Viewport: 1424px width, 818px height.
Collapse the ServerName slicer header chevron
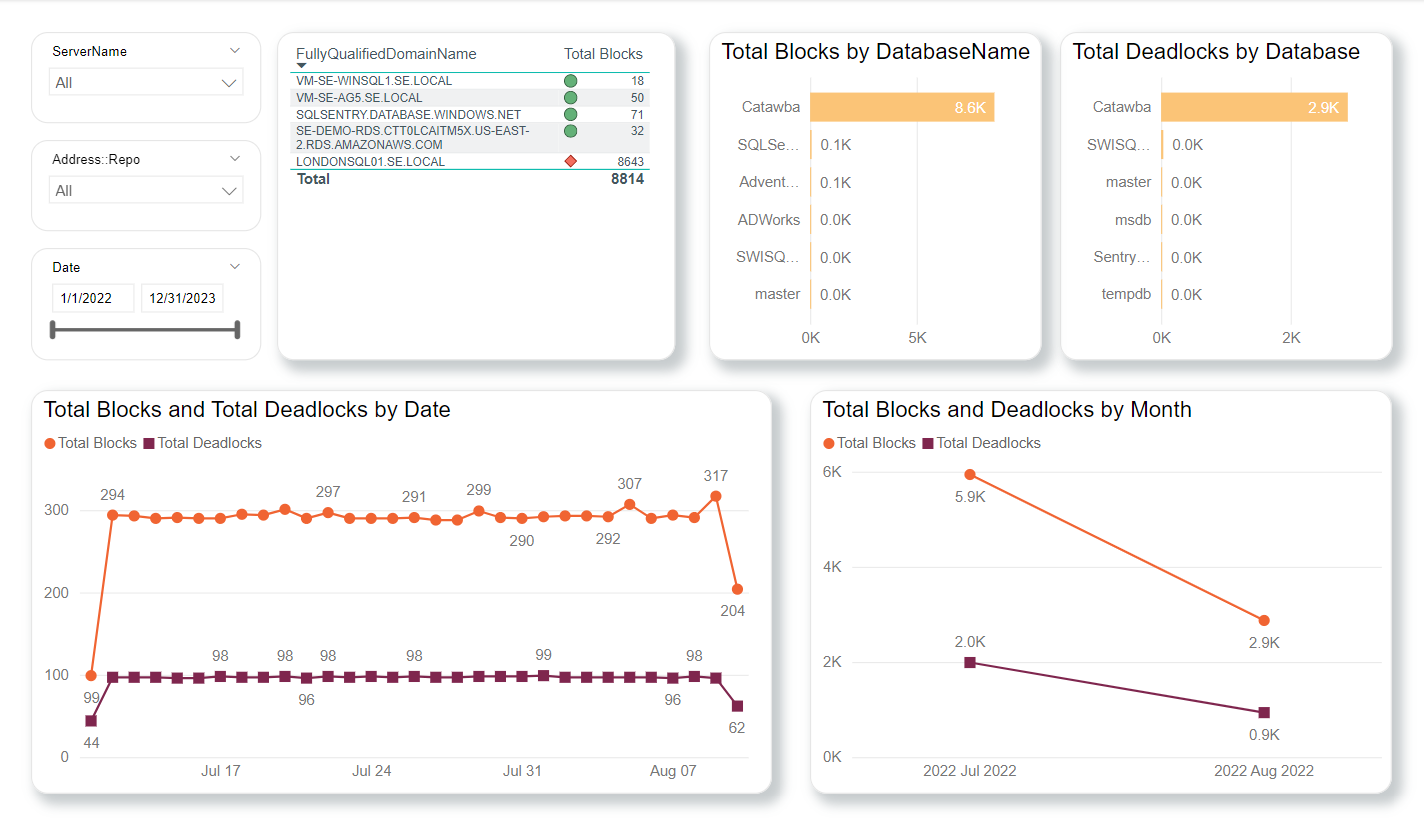tap(235, 51)
